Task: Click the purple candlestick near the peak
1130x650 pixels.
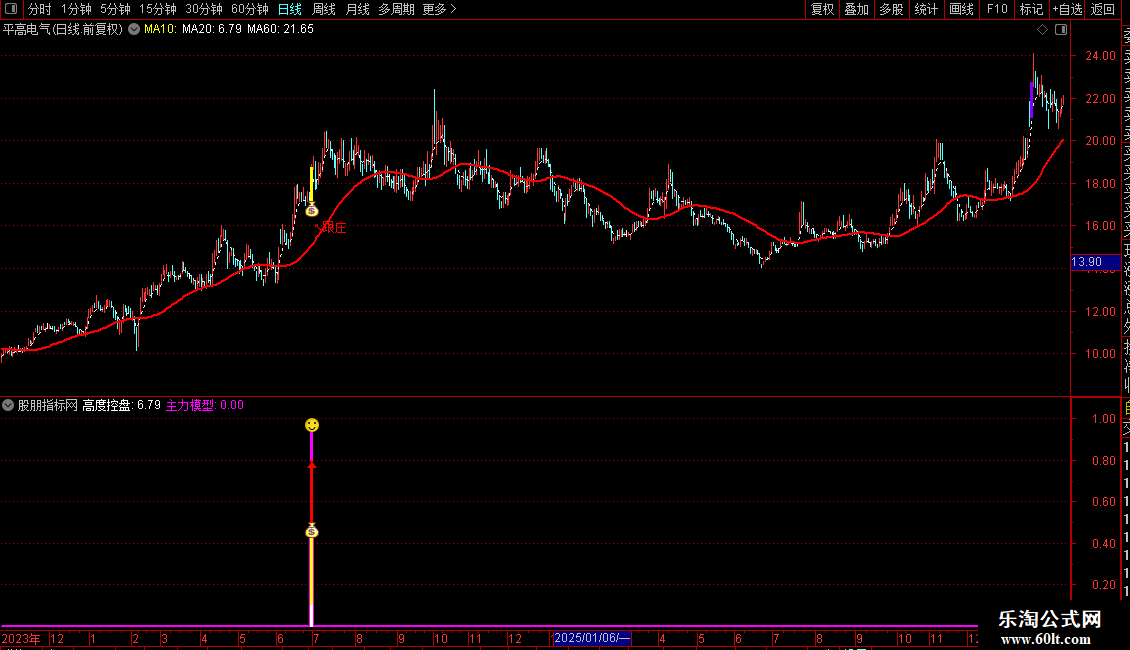Action: (1031, 99)
